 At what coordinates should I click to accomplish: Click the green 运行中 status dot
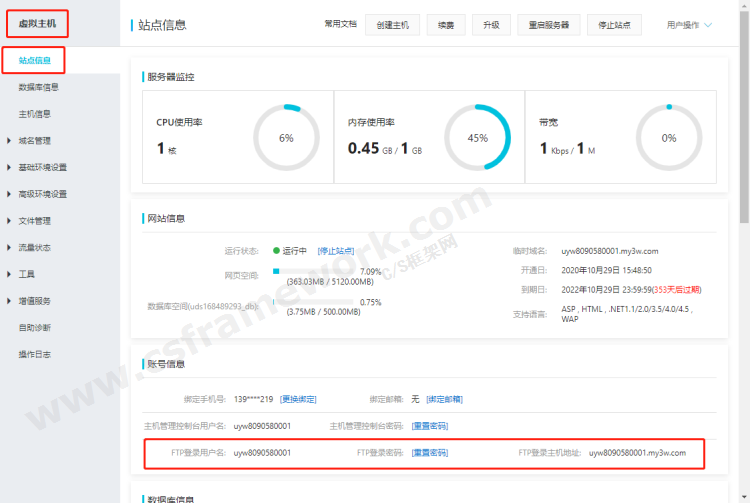pos(276,251)
